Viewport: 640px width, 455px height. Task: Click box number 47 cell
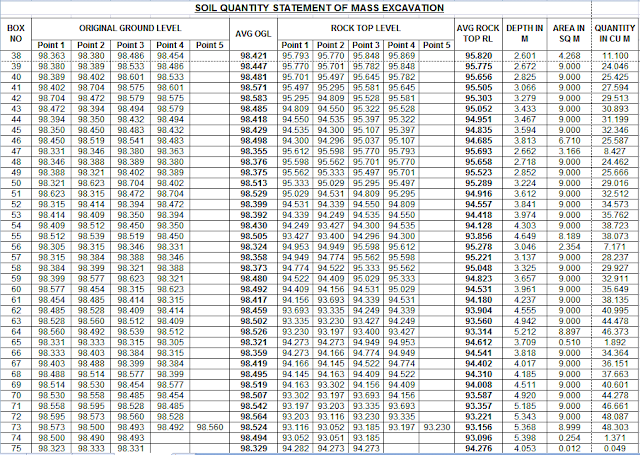[x=16, y=151]
